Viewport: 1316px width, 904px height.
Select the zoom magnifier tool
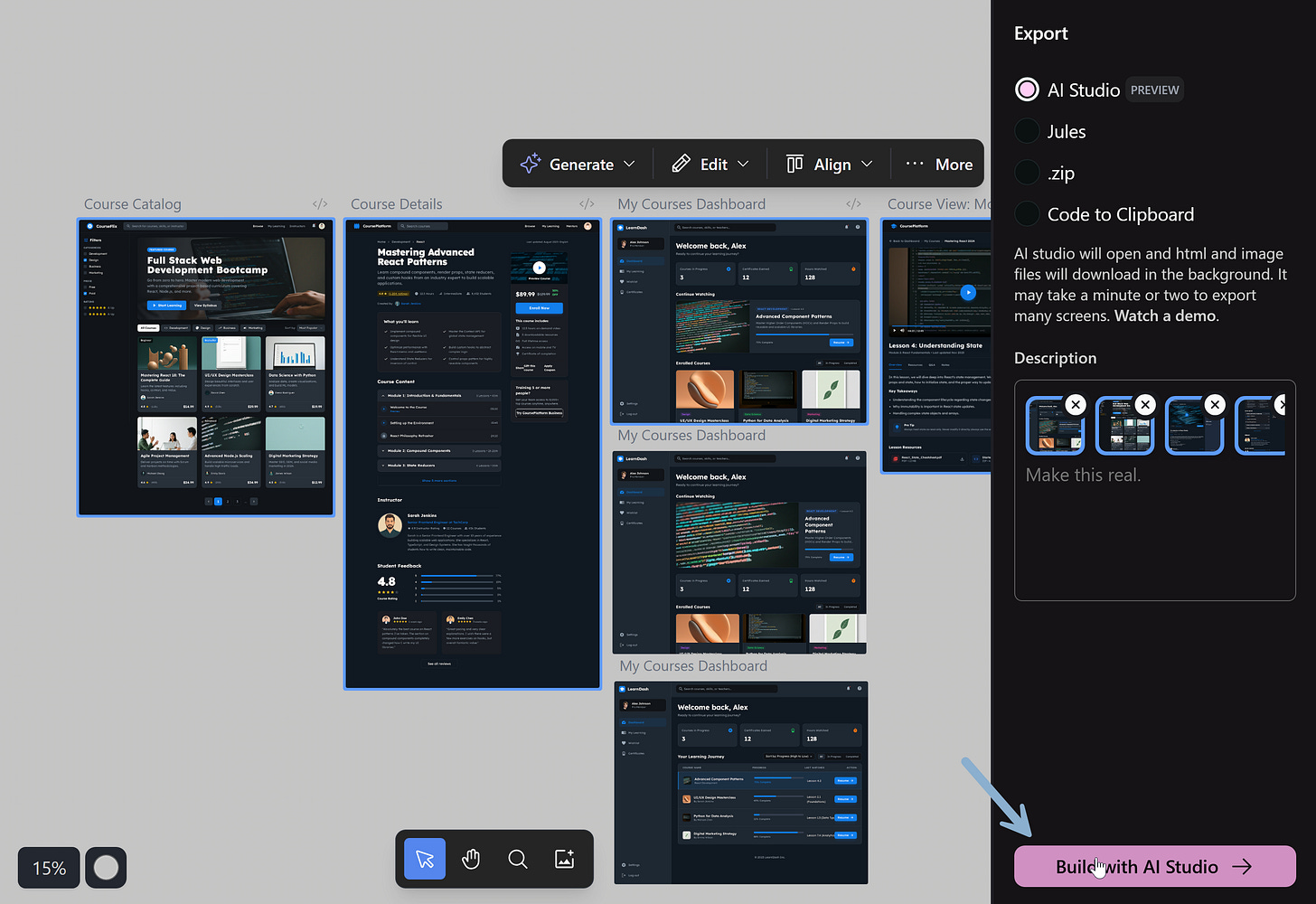[518, 859]
